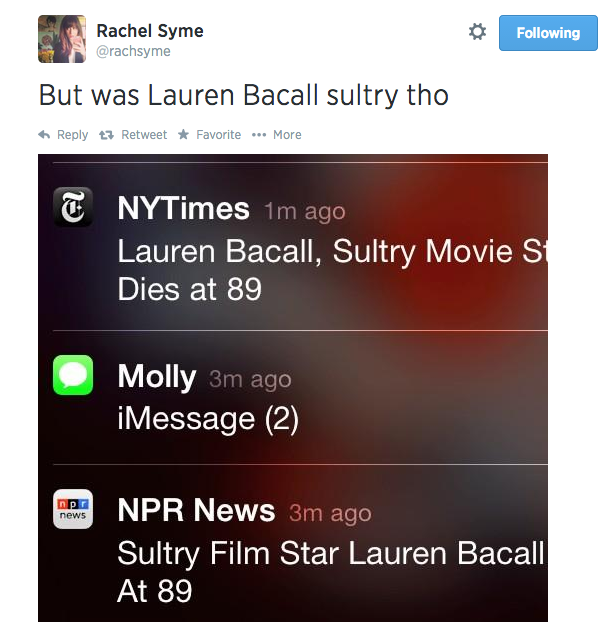Click the Reply text label
Screen dimensions: 611x622
coord(72,135)
